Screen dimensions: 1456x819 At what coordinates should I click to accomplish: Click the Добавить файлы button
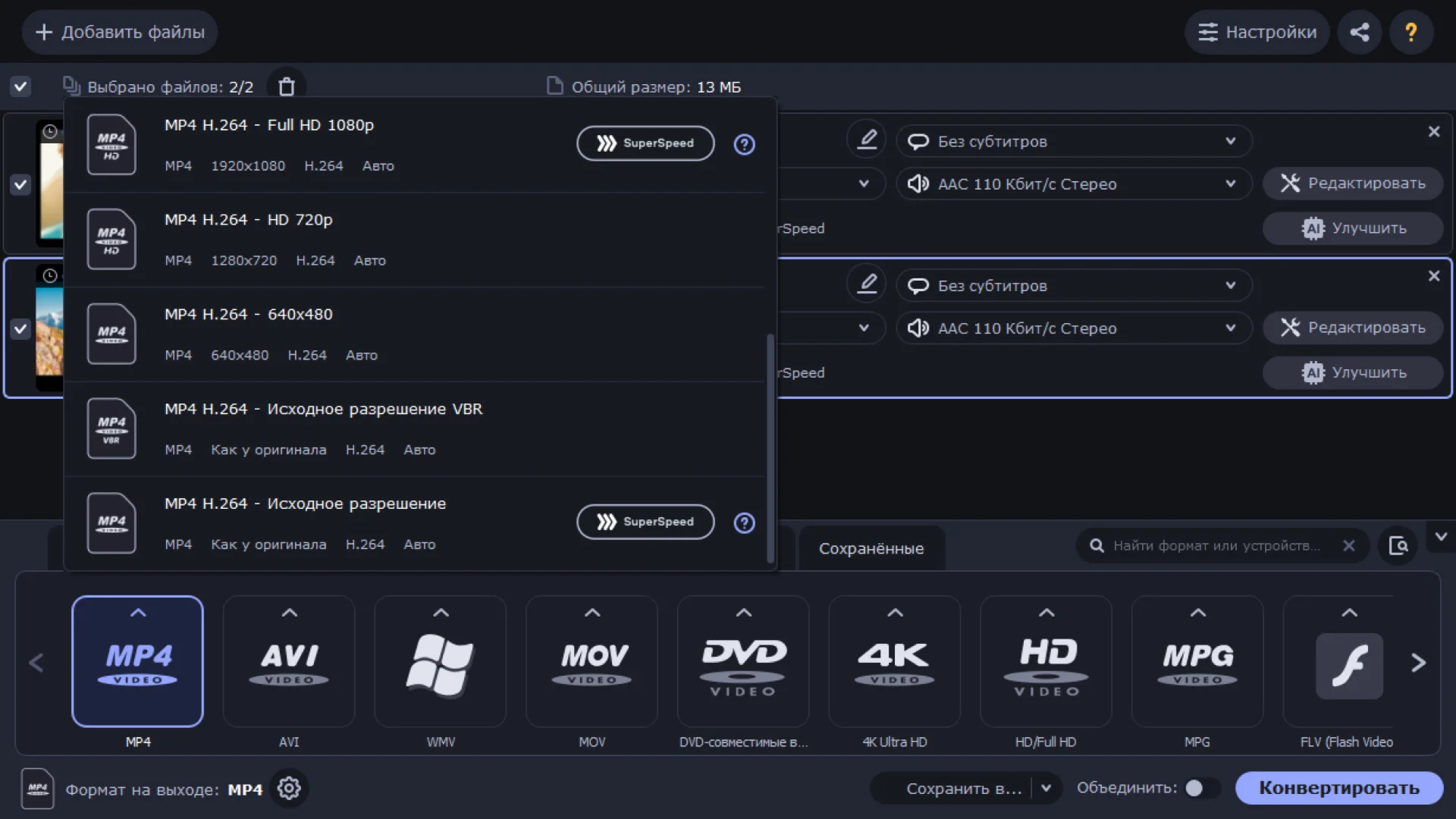click(120, 32)
